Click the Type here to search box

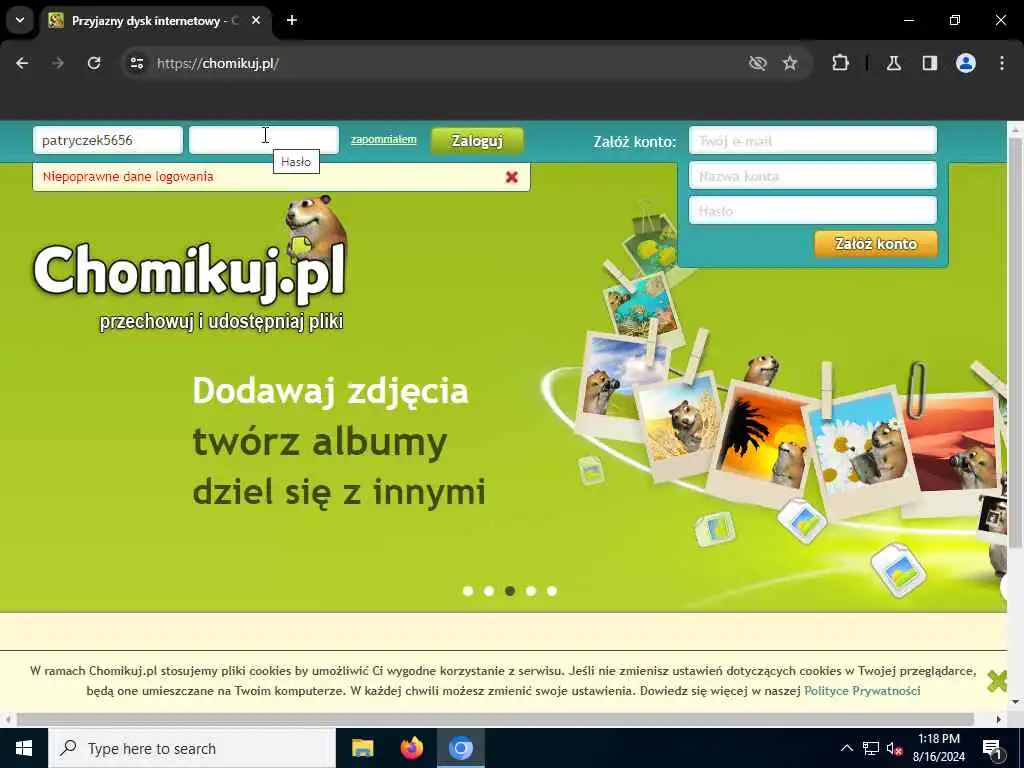coord(192,748)
